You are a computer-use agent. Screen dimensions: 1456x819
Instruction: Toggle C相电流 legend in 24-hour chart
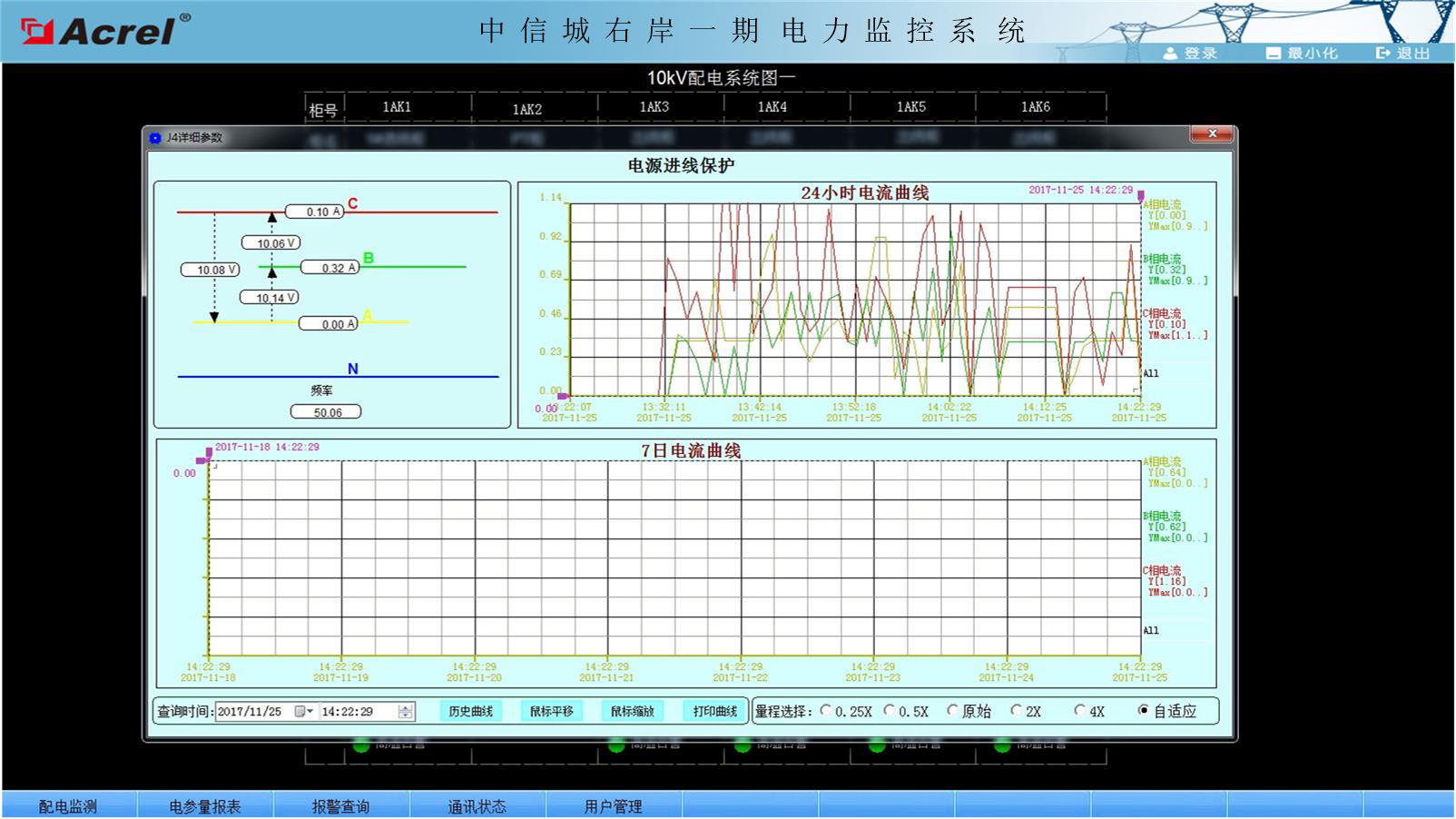[x=1162, y=314]
